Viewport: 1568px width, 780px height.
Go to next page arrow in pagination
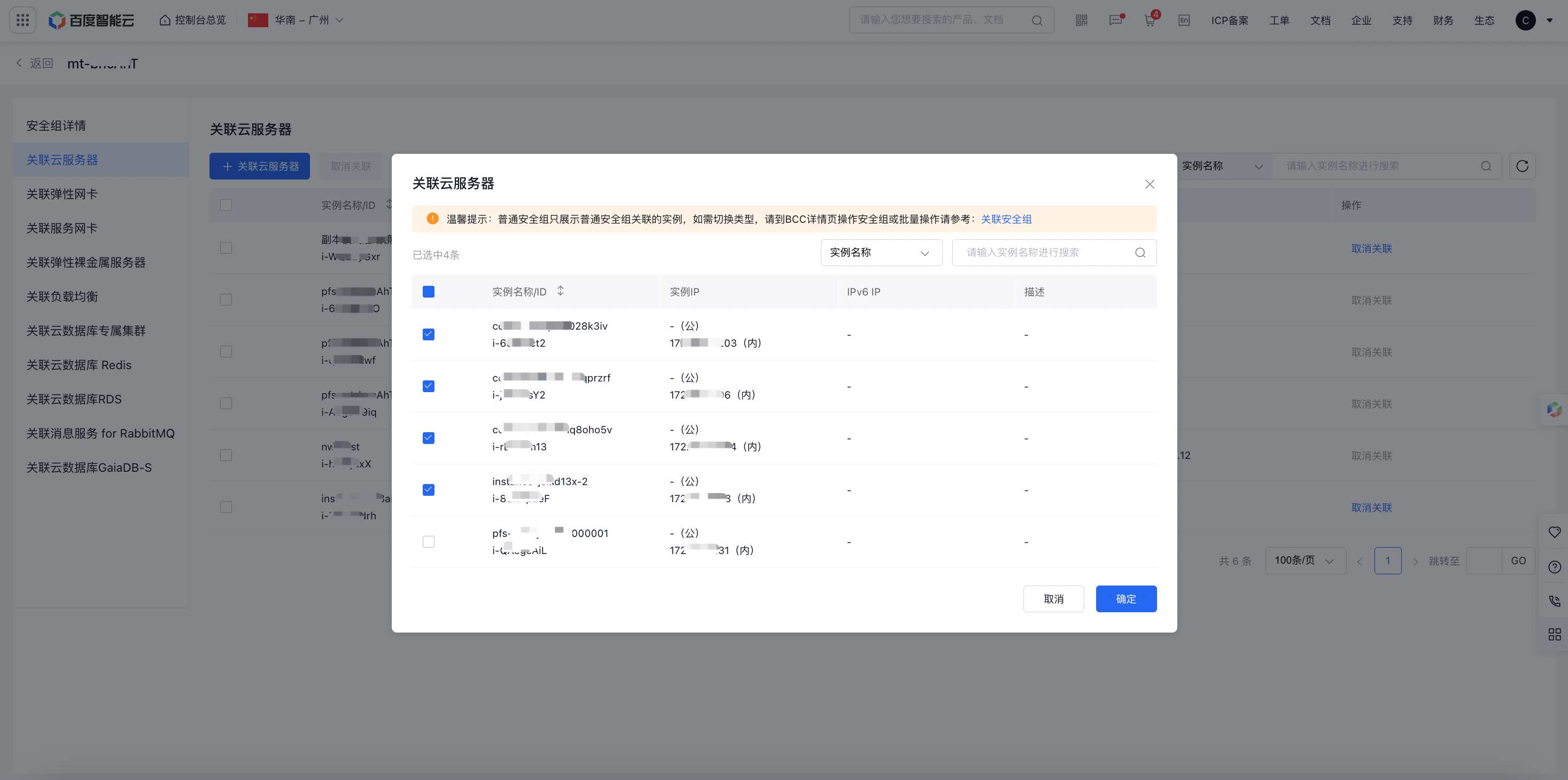(x=1416, y=561)
